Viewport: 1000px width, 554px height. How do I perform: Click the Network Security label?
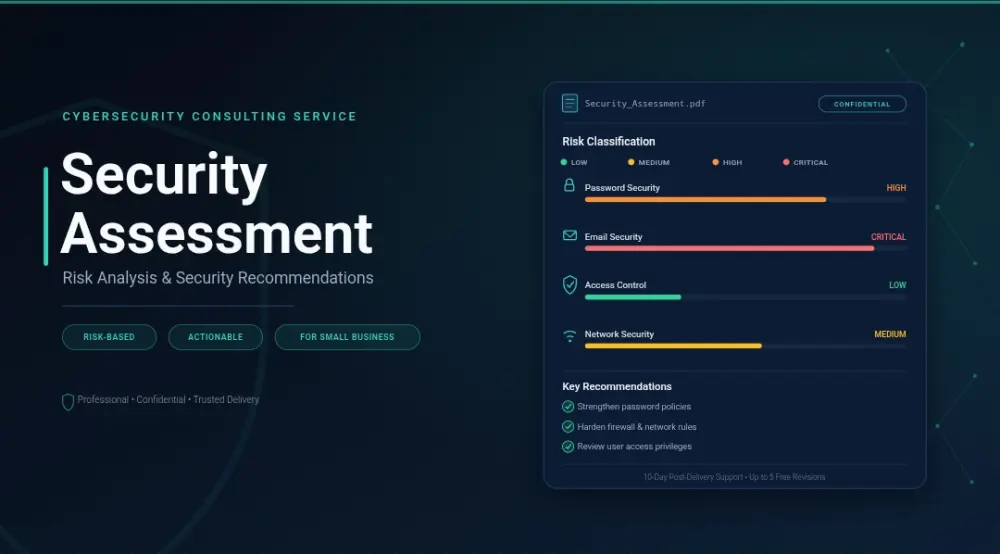click(619, 334)
